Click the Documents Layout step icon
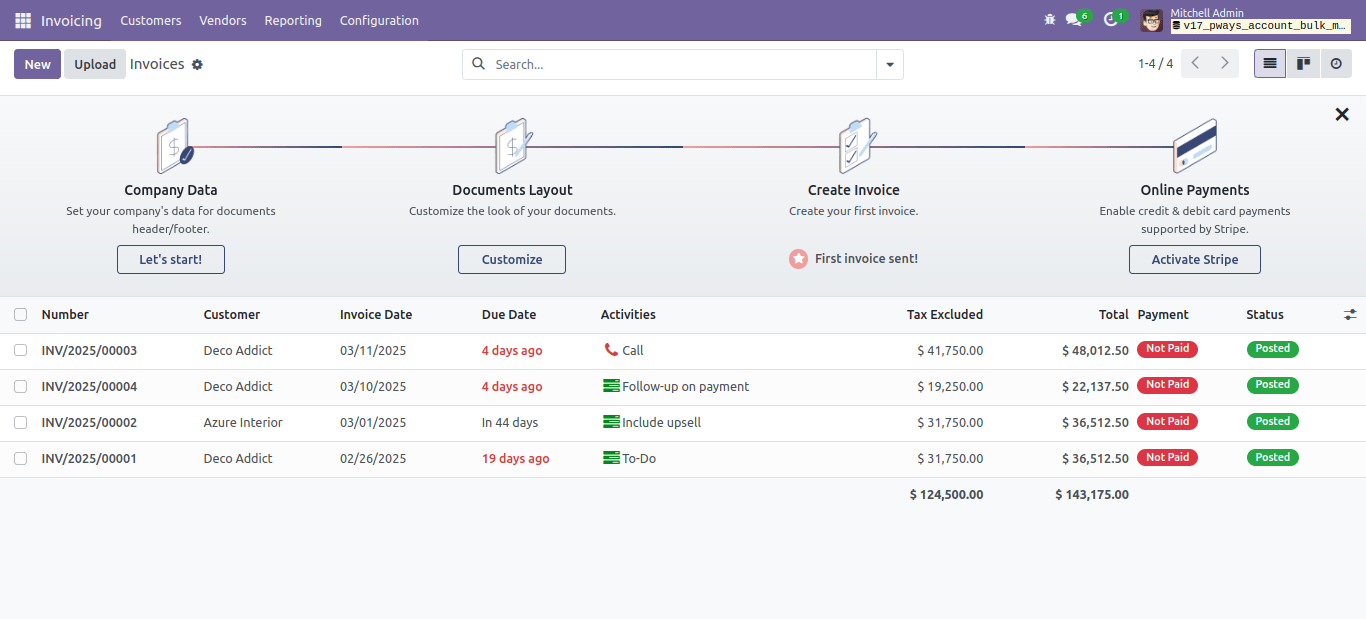Image resolution: width=1366 pixels, height=619 pixels. click(513, 146)
